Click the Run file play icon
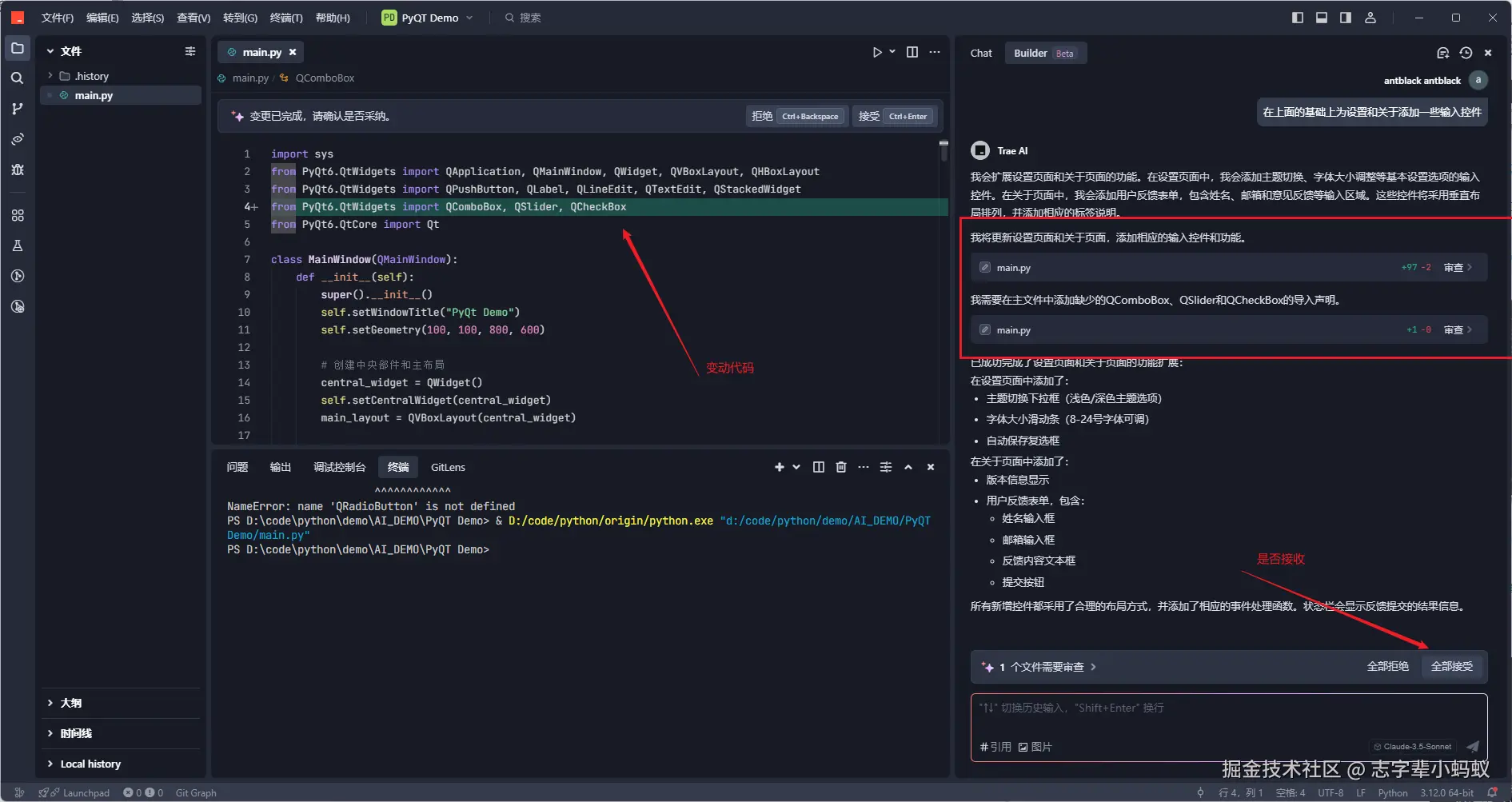The height and width of the screenshot is (802, 1512). pos(877,52)
